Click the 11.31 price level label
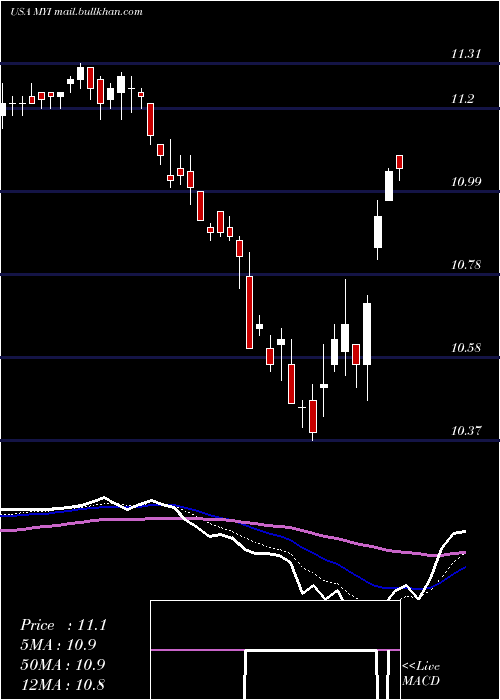Image resolution: width=500 pixels, height=700 pixels. click(x=466, y=54)
